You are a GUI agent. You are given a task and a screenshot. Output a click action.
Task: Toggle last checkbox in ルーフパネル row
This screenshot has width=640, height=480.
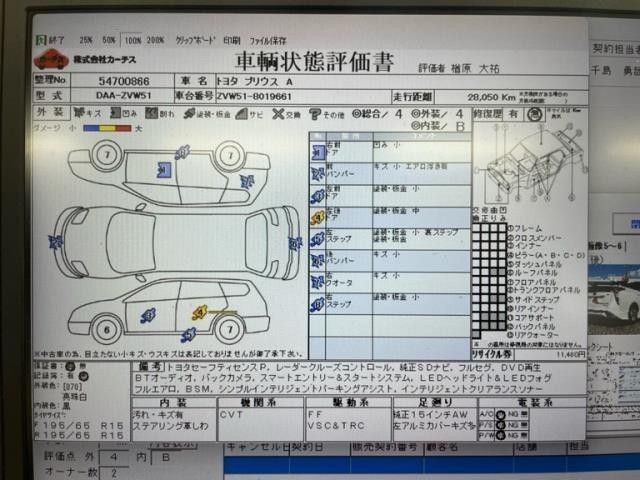[x=502, y=272]
